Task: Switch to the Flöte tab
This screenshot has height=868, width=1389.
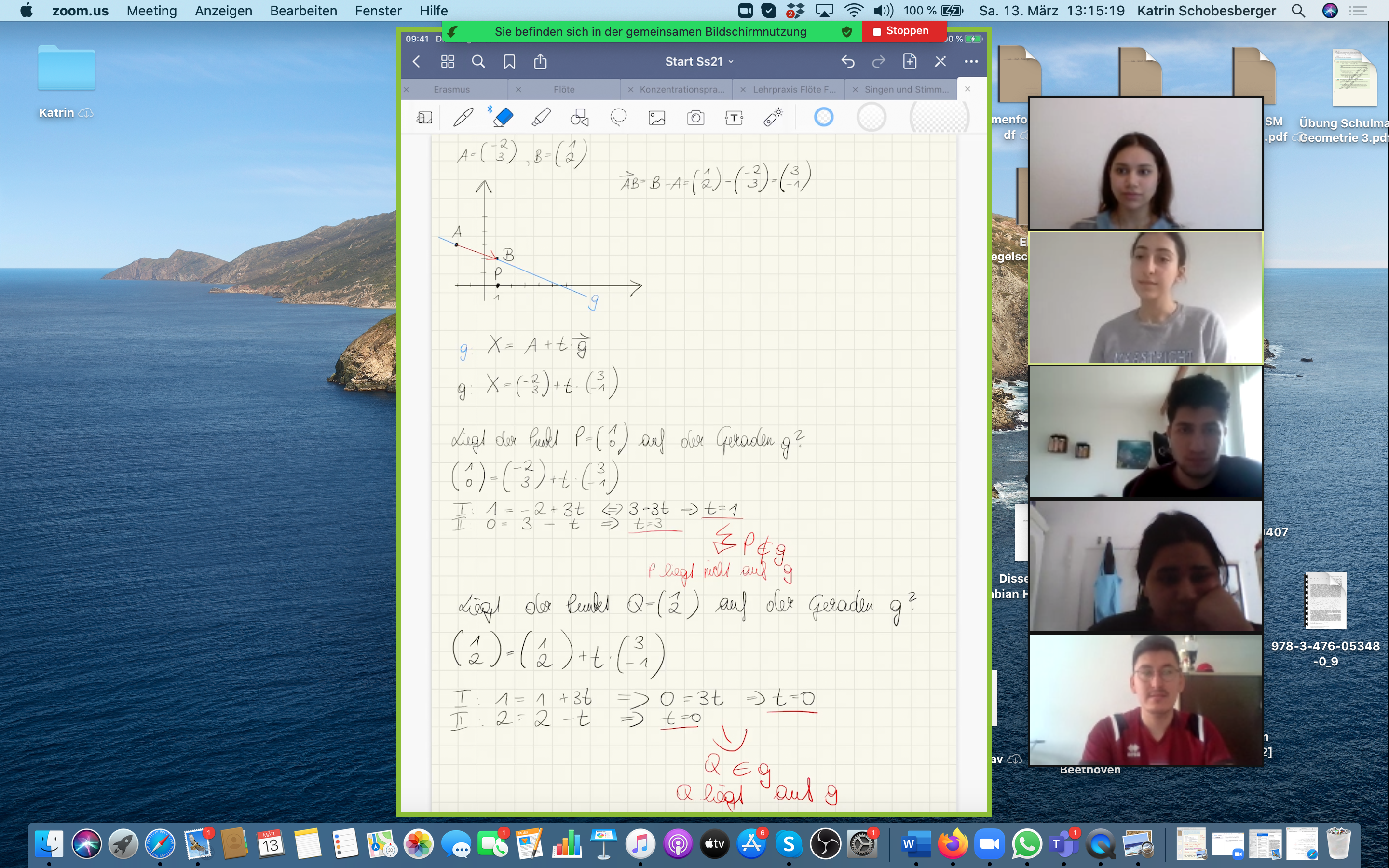Action: [x=564, y=90]
